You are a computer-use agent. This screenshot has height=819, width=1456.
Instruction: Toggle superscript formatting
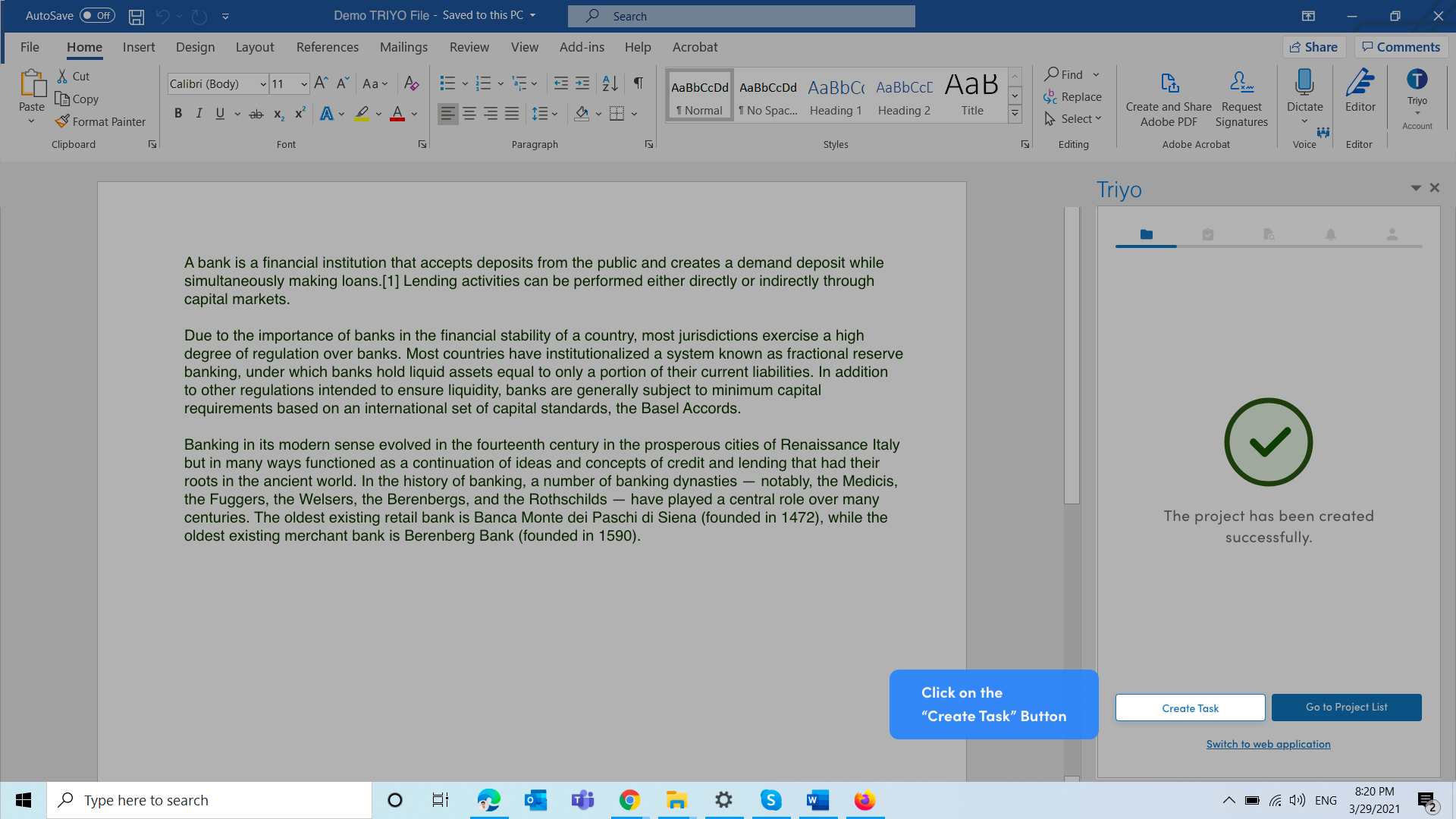click(x=300, y=114)
